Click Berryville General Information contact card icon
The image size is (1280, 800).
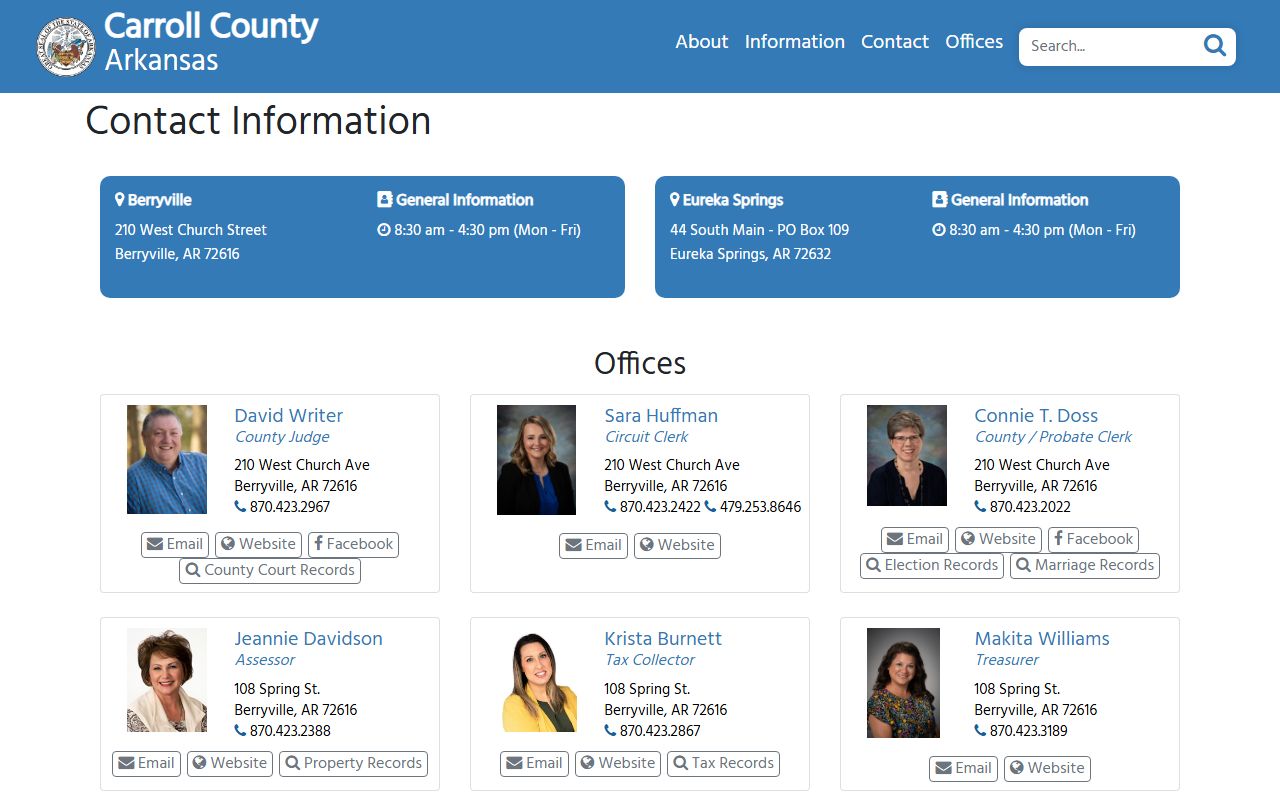click(385, 200)
